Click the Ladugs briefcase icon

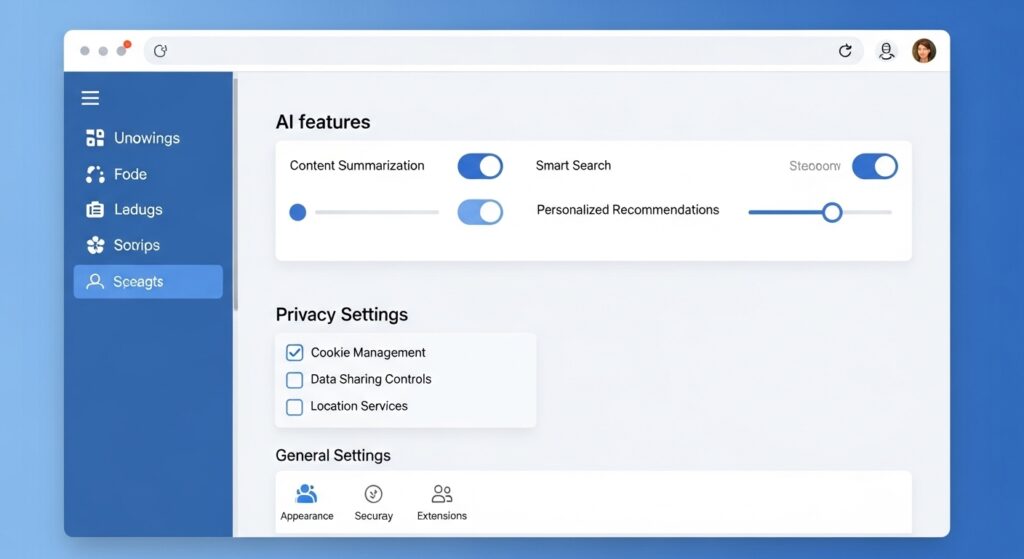coord(95,210)
